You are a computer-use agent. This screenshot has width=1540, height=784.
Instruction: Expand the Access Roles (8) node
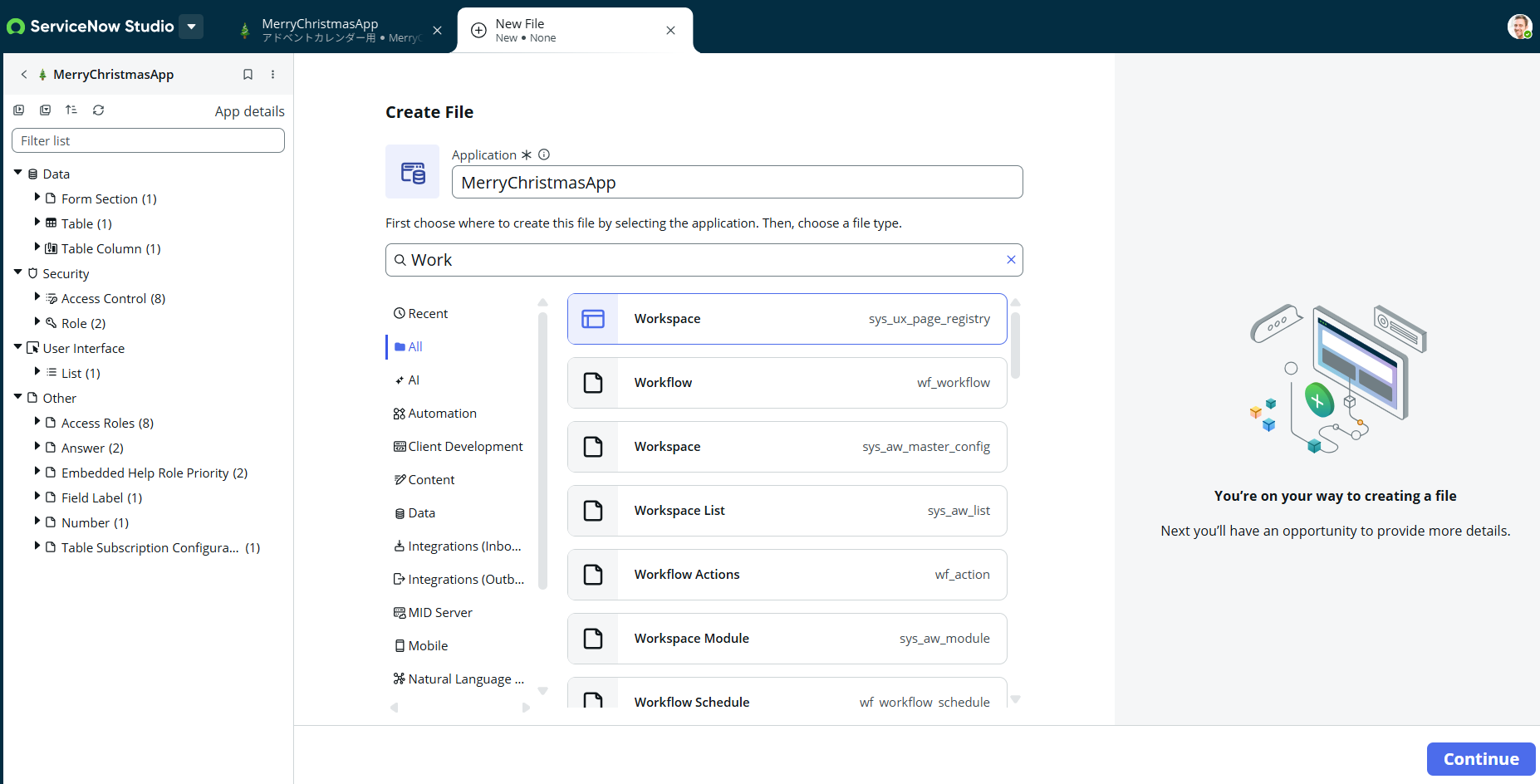click(37, 422)
